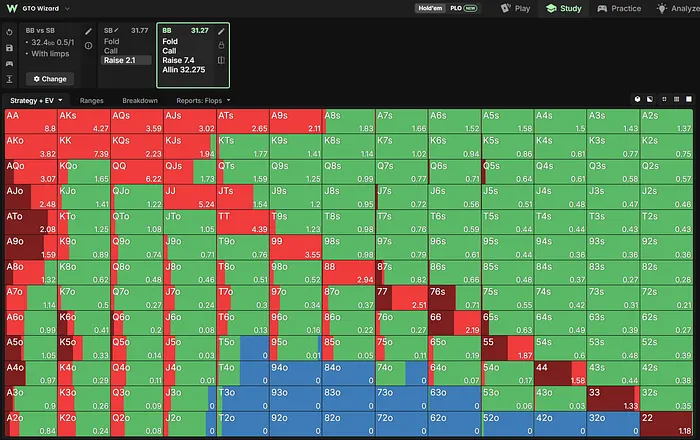Click the ATo cell showing 2.08
This screenshot has width=700, height=440.
click(31, 222)
